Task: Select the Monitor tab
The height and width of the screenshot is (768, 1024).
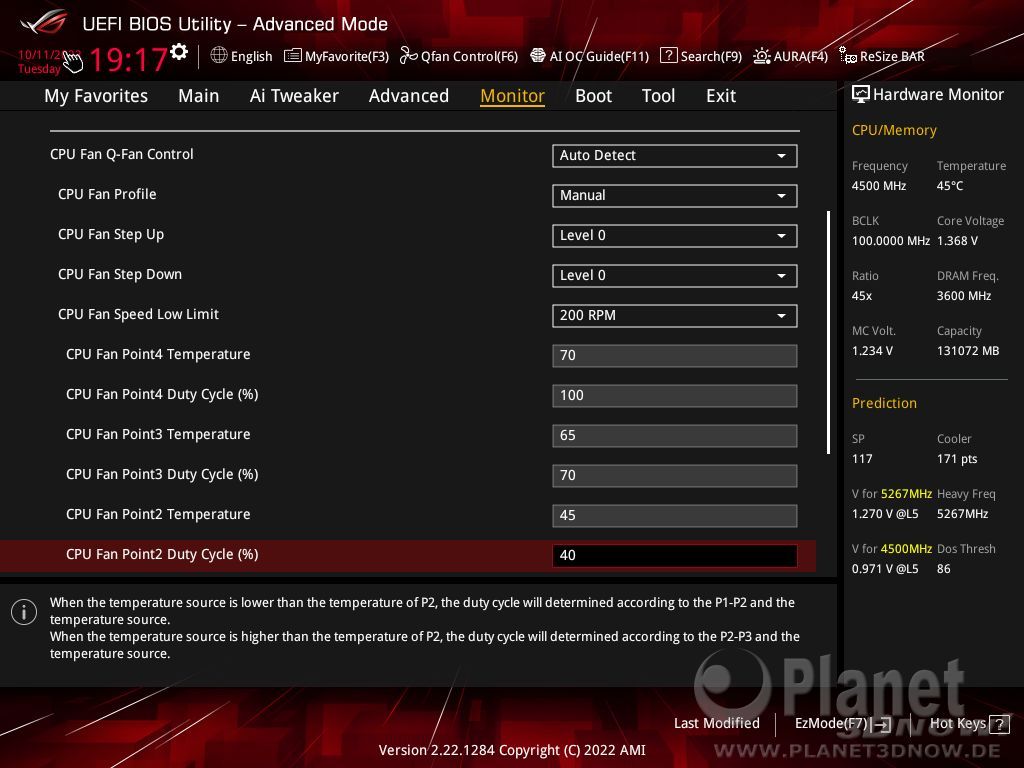Action: pyautogui.click(x=512, y=96)
